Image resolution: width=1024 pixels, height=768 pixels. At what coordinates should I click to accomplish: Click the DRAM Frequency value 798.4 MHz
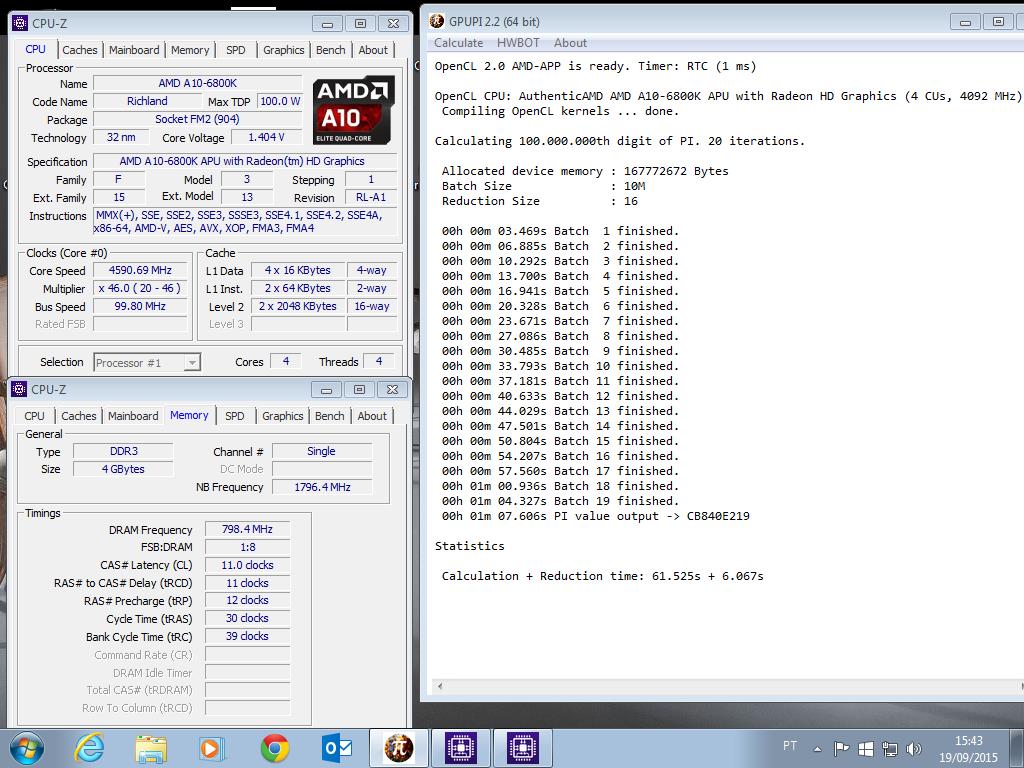coord(247,529)
